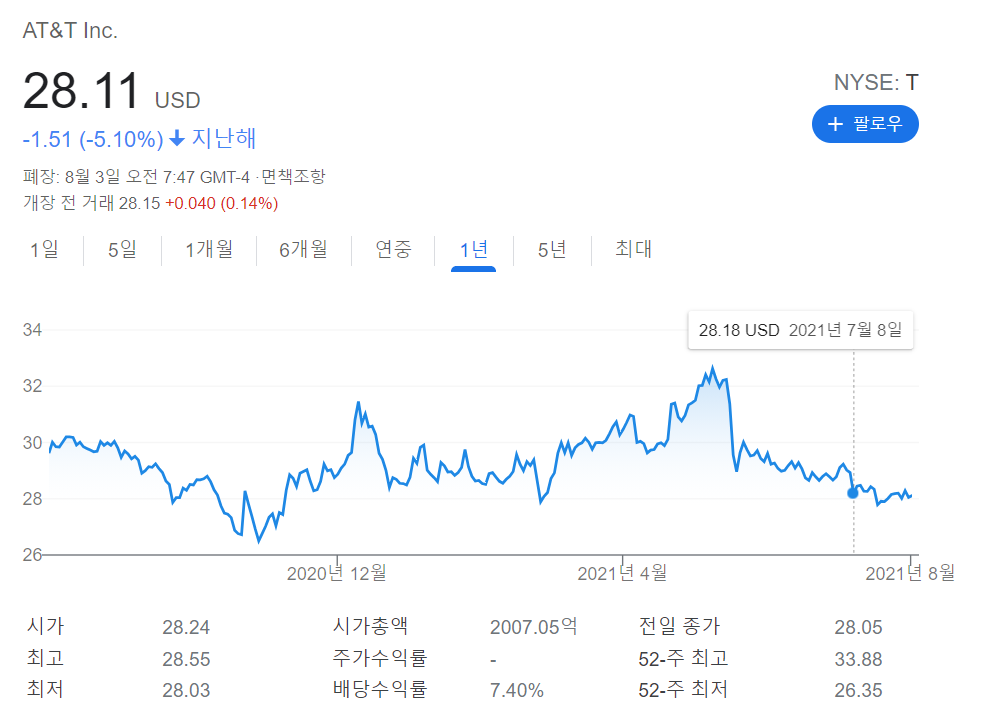Screen dimensions: 1003x725
Task: Click the 최고 value 28.55
Action: pos(186,659)
